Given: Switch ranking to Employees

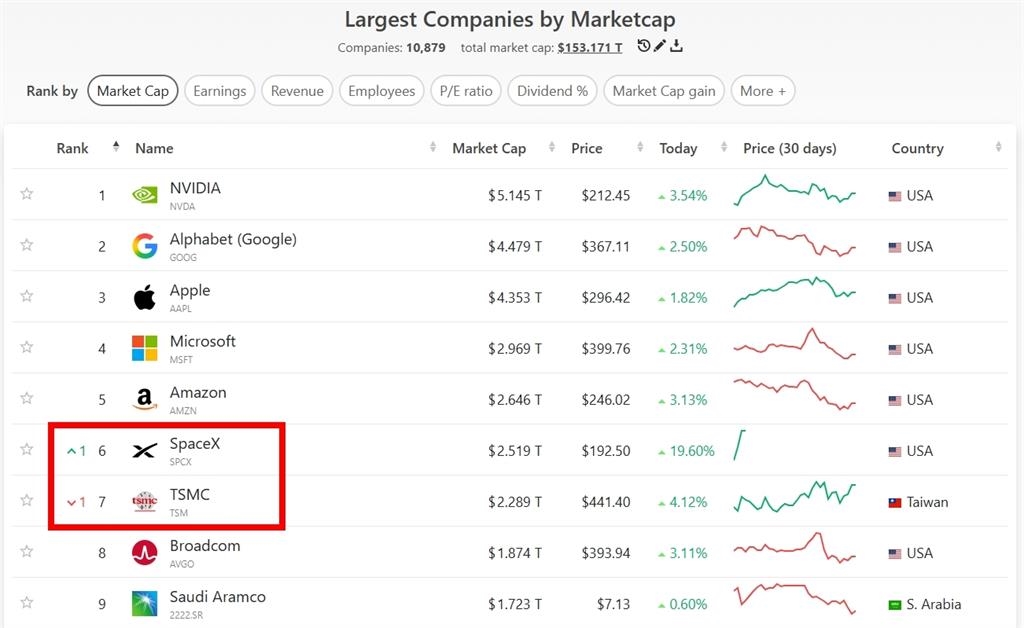Looking at the screenshot, I should pyautogui.click(x=381, y=91).
